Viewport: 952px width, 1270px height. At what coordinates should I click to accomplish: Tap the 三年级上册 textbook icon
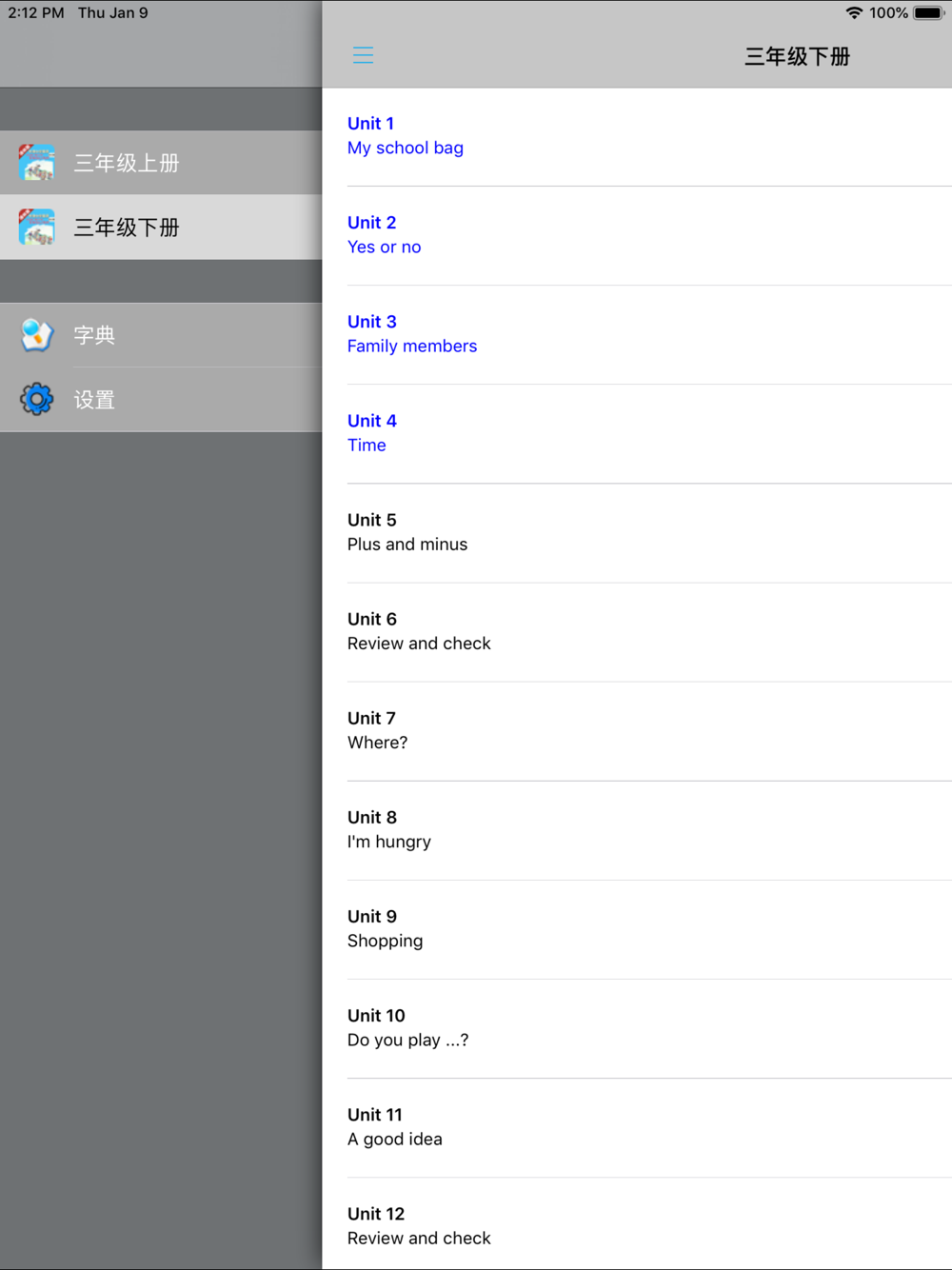click(x=36, y=163)
